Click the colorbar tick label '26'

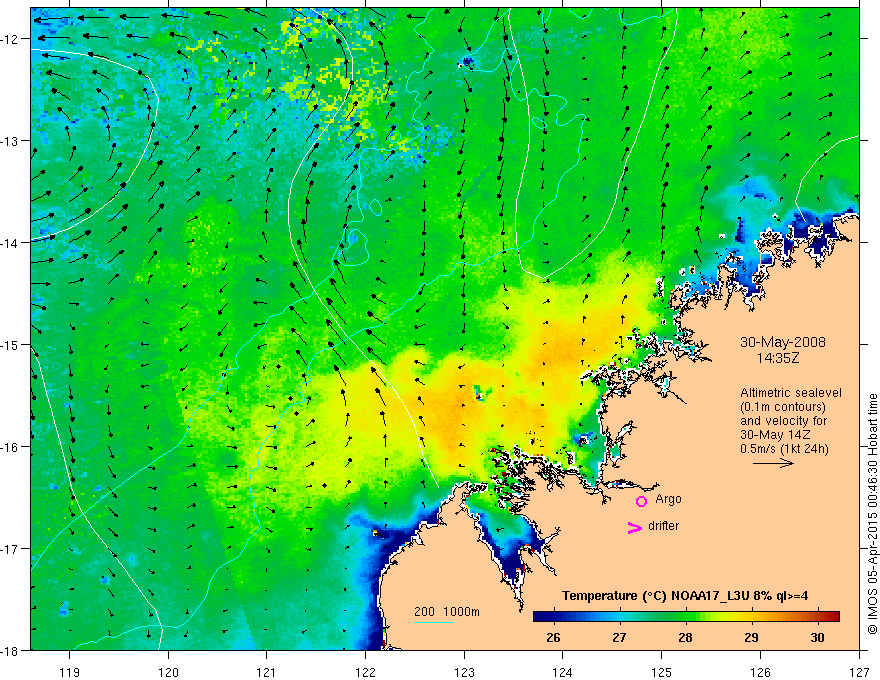pos(553,637)
